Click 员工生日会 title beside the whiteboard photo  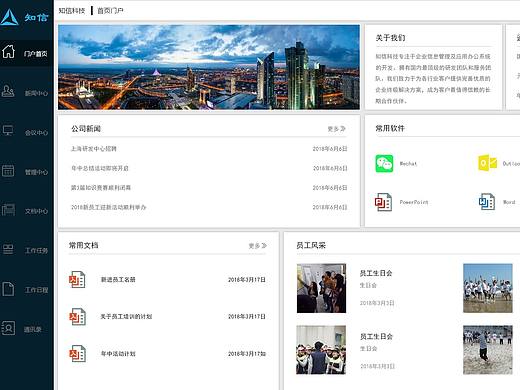coord(376,273)
